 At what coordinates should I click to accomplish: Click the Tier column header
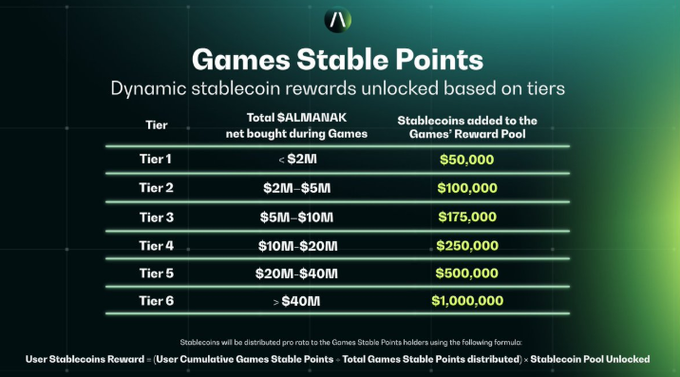point(156,125)
